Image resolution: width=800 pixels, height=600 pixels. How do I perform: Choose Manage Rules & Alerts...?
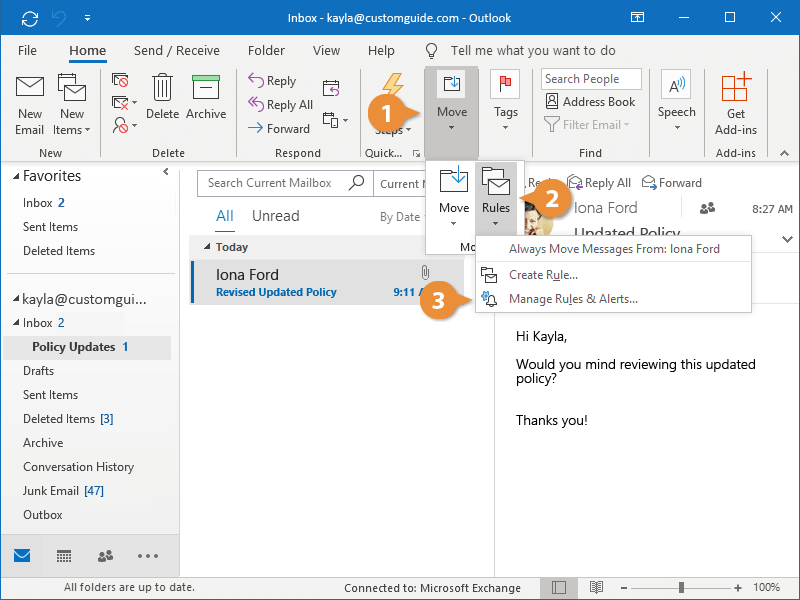click(614, 299)
